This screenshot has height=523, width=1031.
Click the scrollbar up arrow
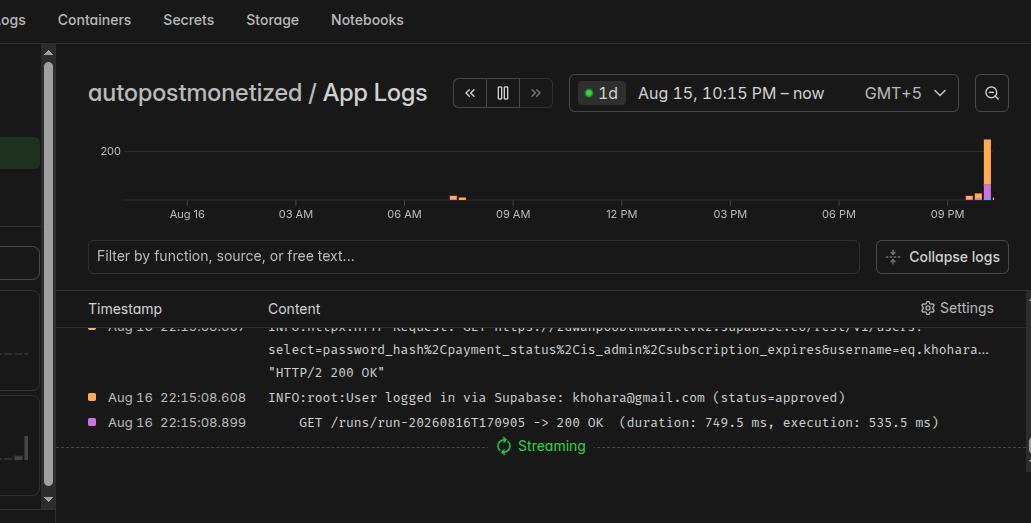[x=48, y=53]
